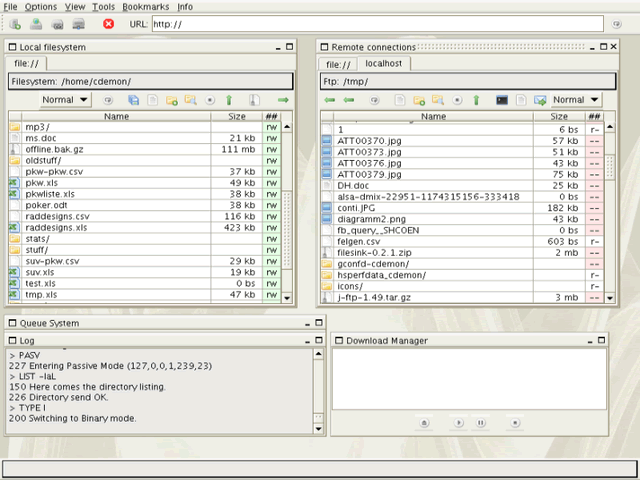Viewport: 640px width, 480px height.
Task: Open the Normal dropdown in Local filesystem
Action: (x=65, y=100)
